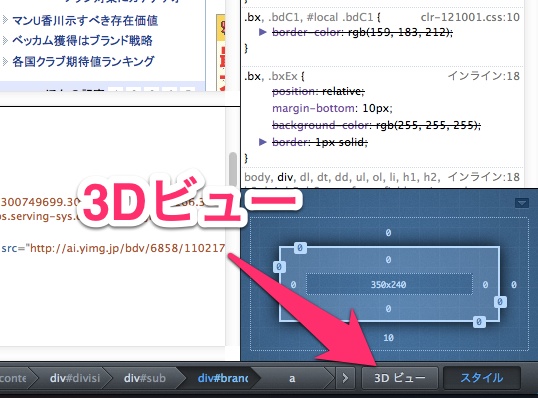Select the highlighted div#branc breadcrumb
538x398 pixels.
click(x=223, y=378)
